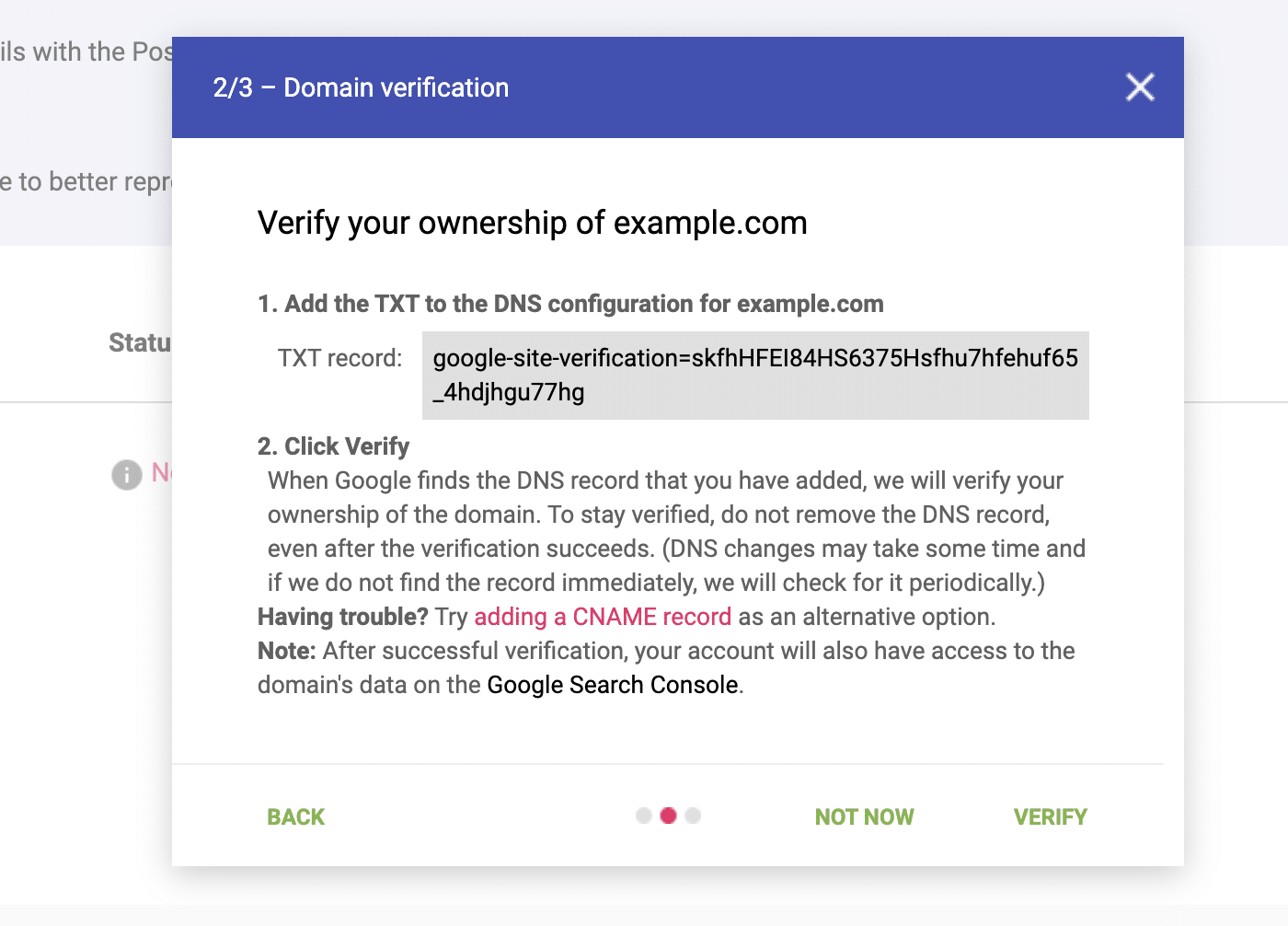Screen dimensions: 1288x926
Task: Select the first gray step indicator dot
Action: pos(643,816)
